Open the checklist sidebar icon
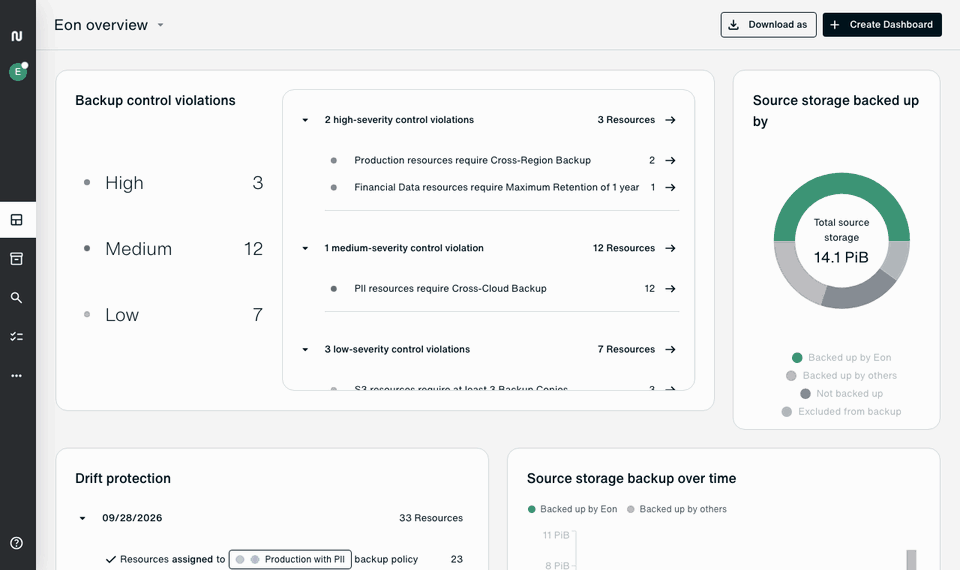The width and height of the screenshot is (960, 570). 17,337
